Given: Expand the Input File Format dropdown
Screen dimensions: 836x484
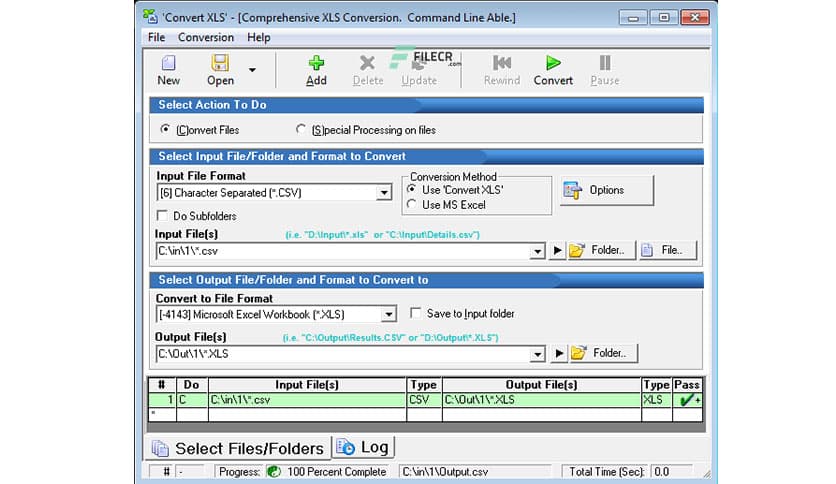Looking at the screenshot, I should pos(384,193).
